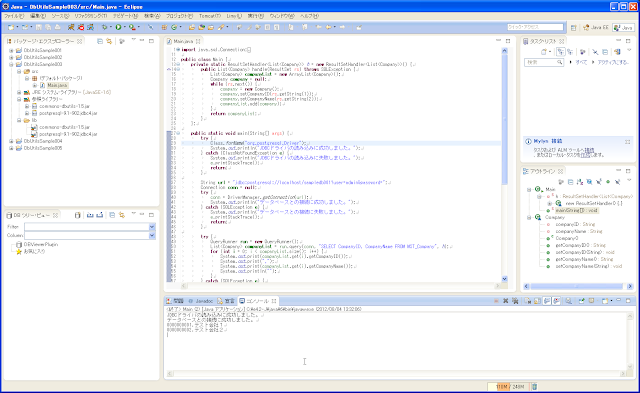Click the Debug bug icon in toolbar
Viewport: 640px width, 393px height.
(x=105, y=27)
